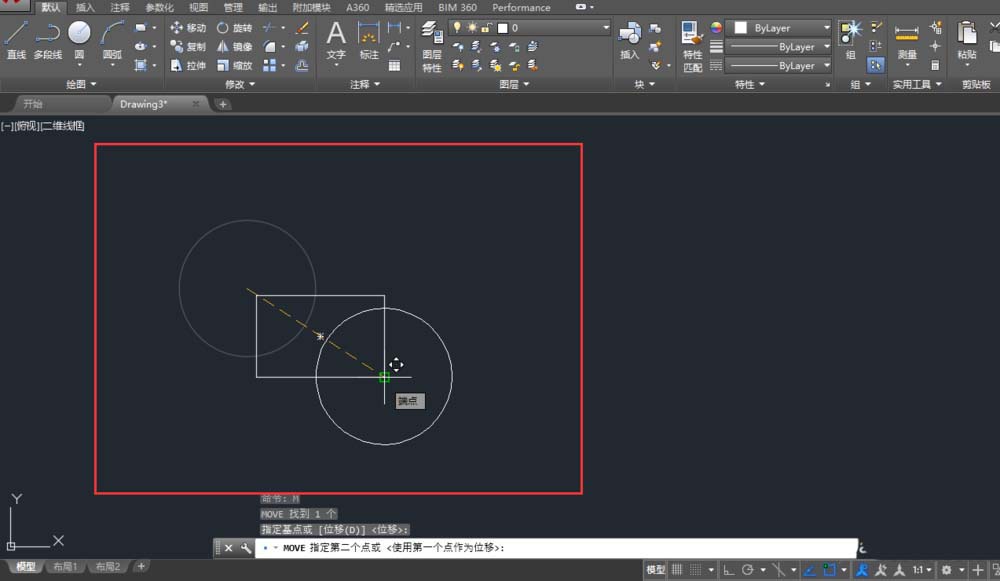Toggle ortho mode in status bar
This screenshot has height=581, width=1000.
coord(727,570)
